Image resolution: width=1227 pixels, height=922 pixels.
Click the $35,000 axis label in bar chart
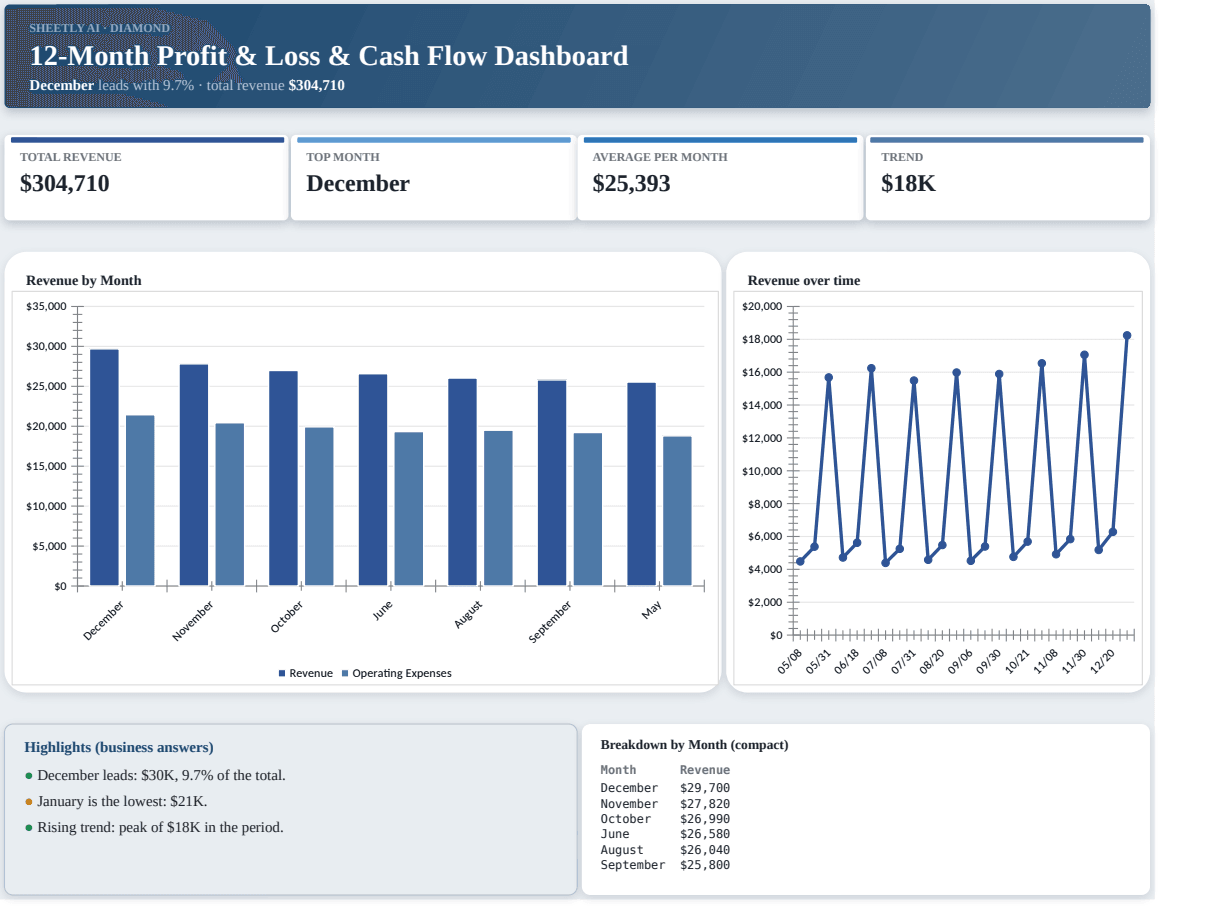pyautogui.click(x=46, y=306)
